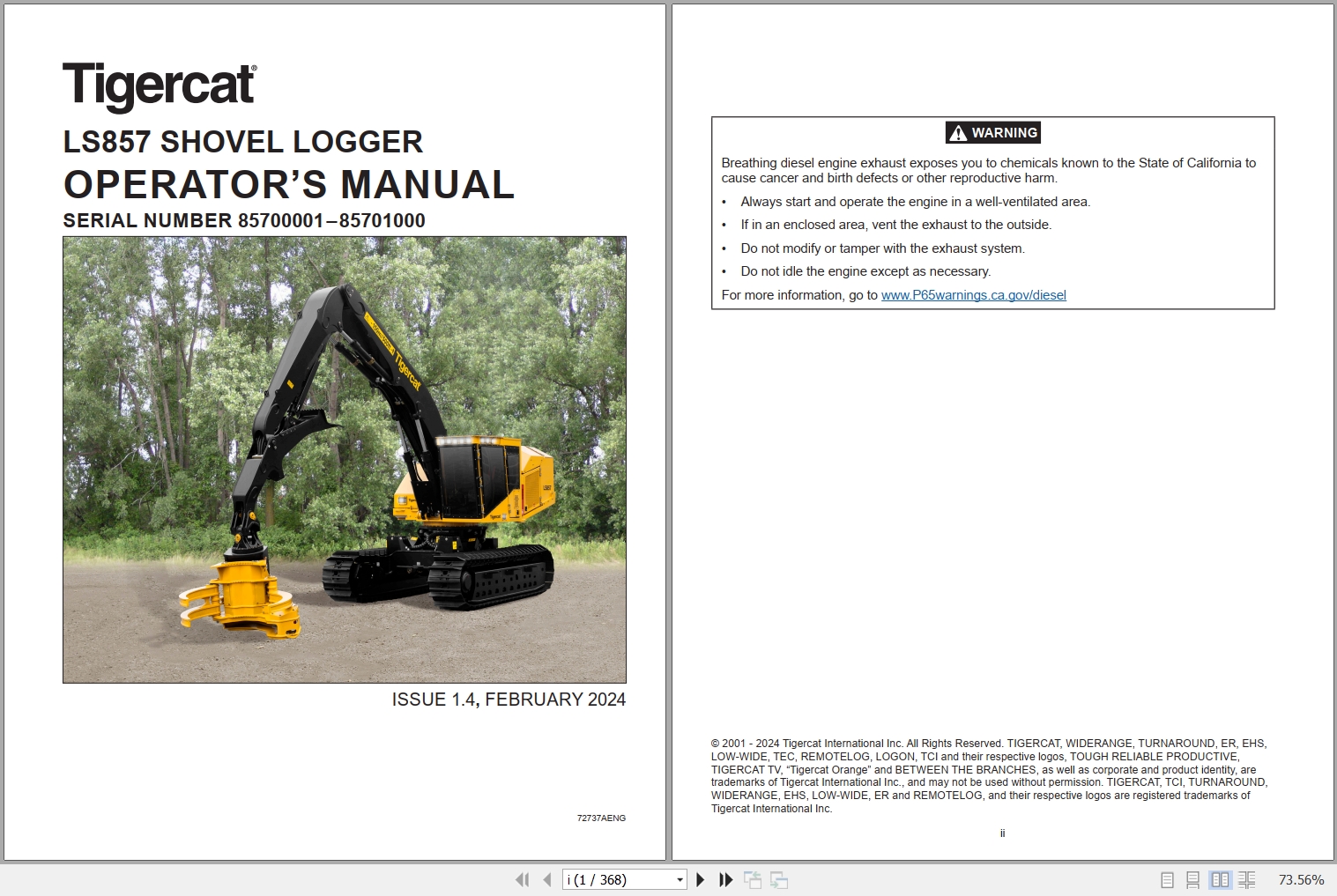This screenshot has width=1337, height=896.
Task: Toggle the highlighted facing pages view
Action: (1221, 879)
